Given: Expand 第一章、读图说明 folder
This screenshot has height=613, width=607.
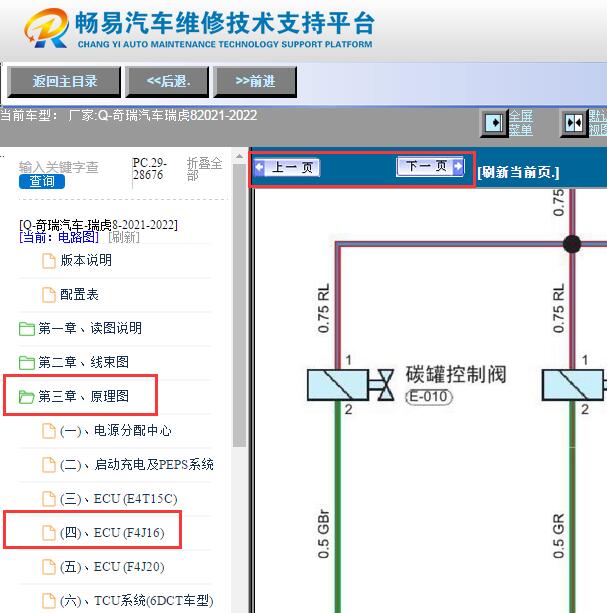Looking at the screenshot, I should point(90,328).
